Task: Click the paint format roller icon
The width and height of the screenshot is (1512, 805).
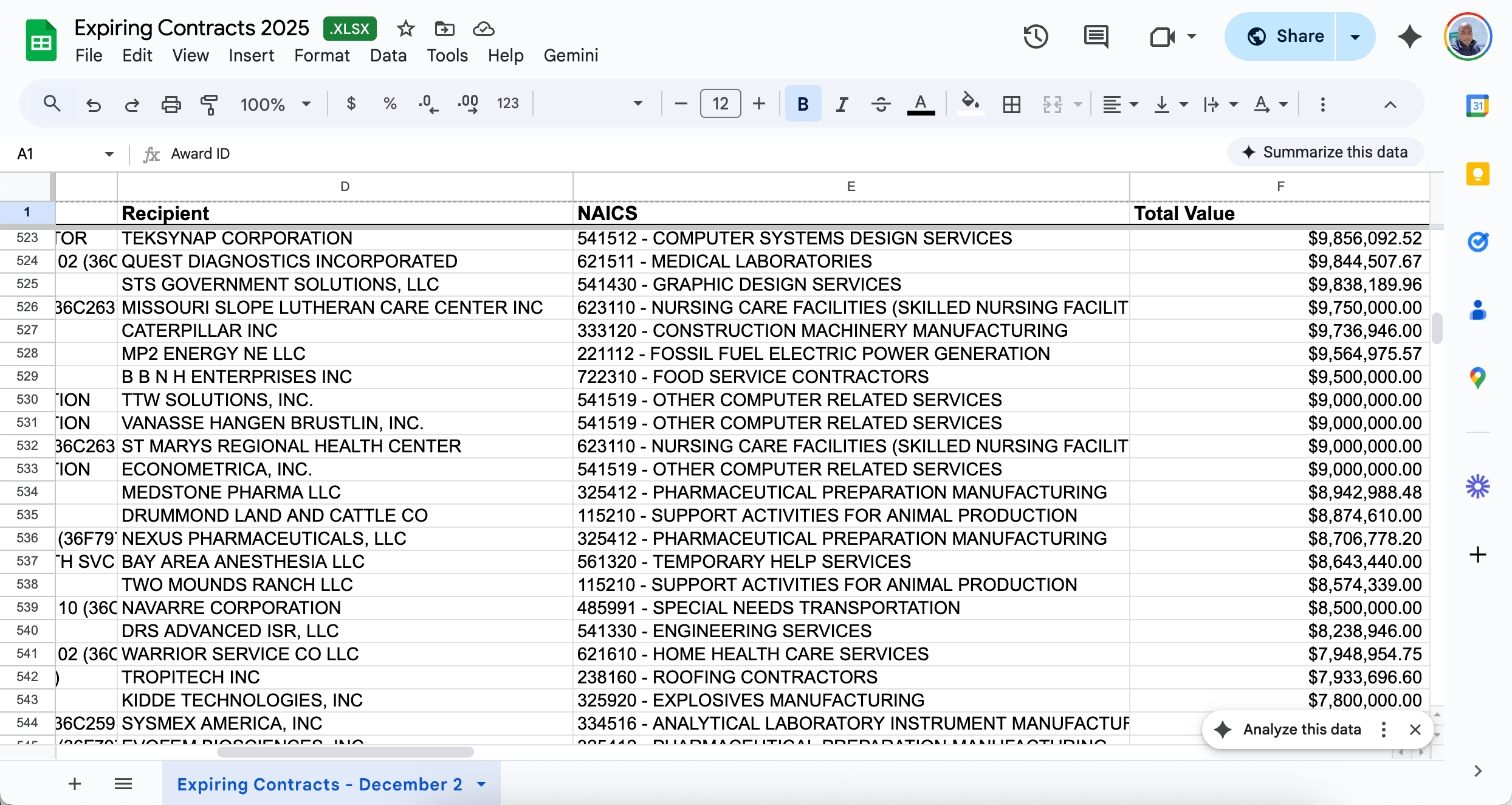Action: click(209, 105)
